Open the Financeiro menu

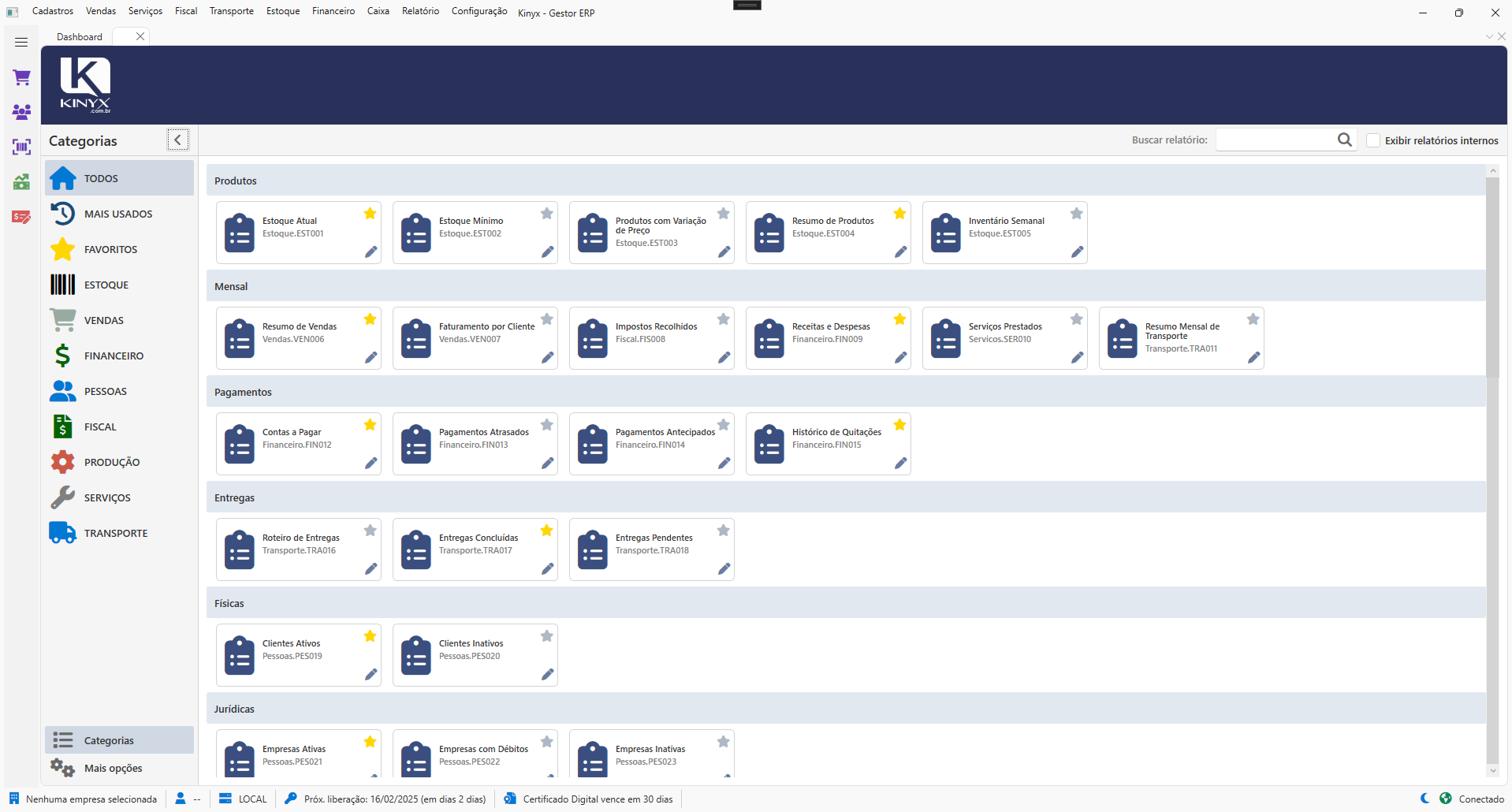click(333, 11)
